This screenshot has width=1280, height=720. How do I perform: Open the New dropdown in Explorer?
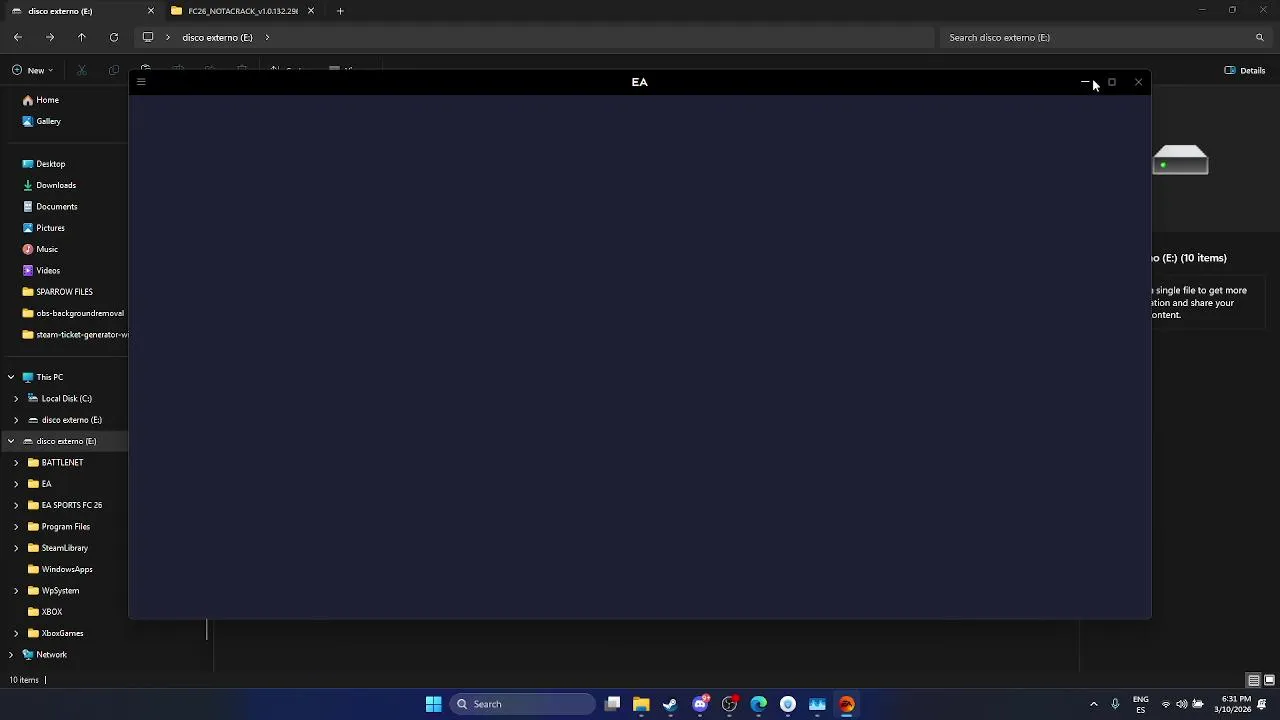click(33, 70)
